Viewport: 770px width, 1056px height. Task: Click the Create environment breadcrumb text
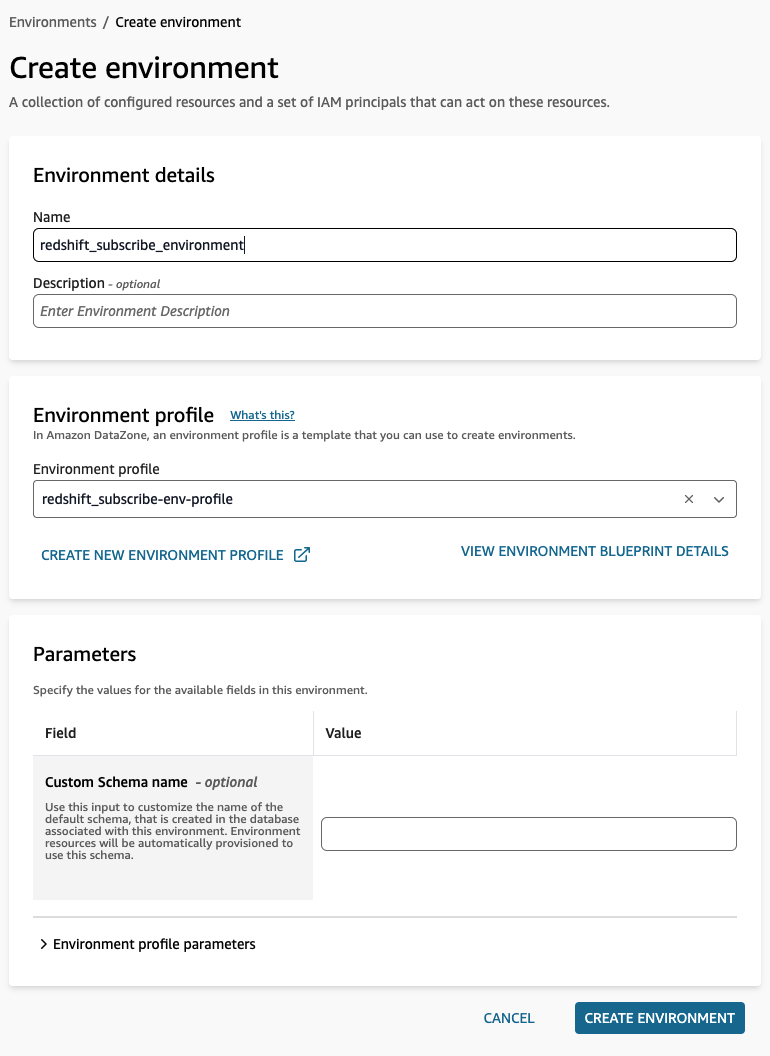[178, 22]
